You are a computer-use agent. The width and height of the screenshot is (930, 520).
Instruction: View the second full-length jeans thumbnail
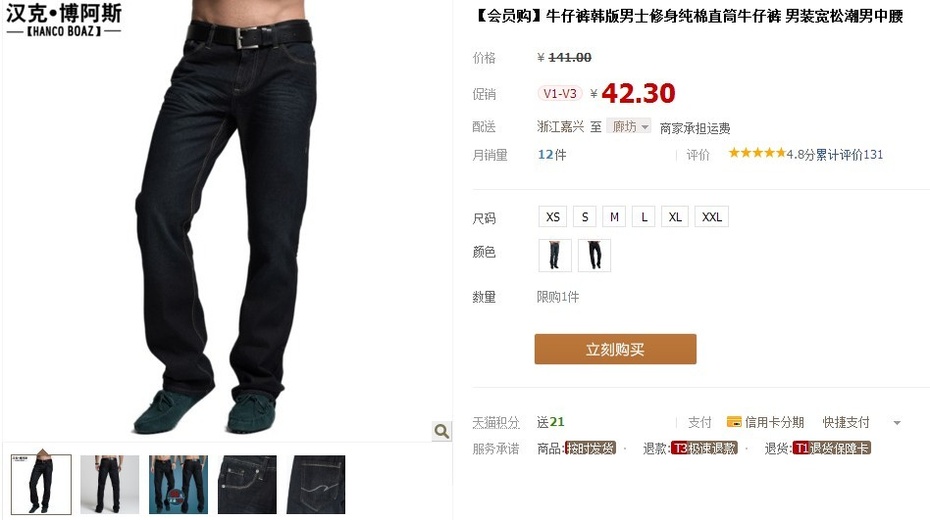pyautogui.click(x=110, y=484)
